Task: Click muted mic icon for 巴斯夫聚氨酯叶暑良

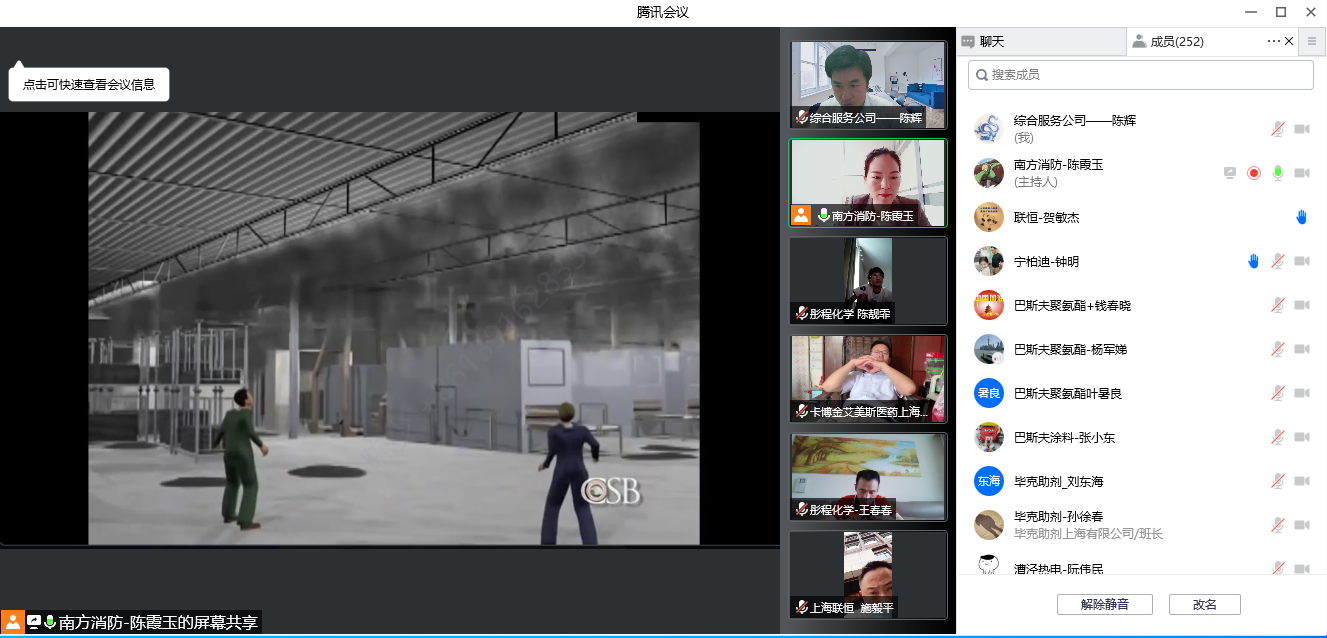Action: (x=1277, y=393)
